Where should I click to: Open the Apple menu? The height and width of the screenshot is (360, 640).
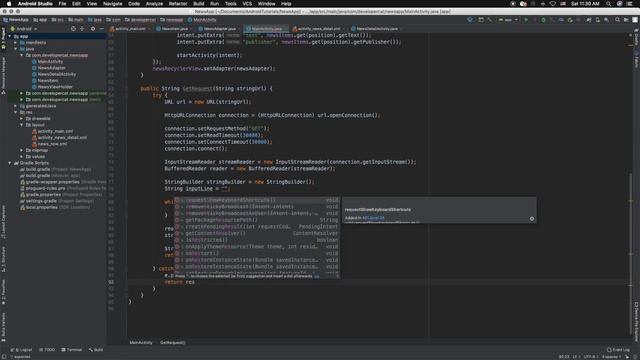(x=9, y=4)
